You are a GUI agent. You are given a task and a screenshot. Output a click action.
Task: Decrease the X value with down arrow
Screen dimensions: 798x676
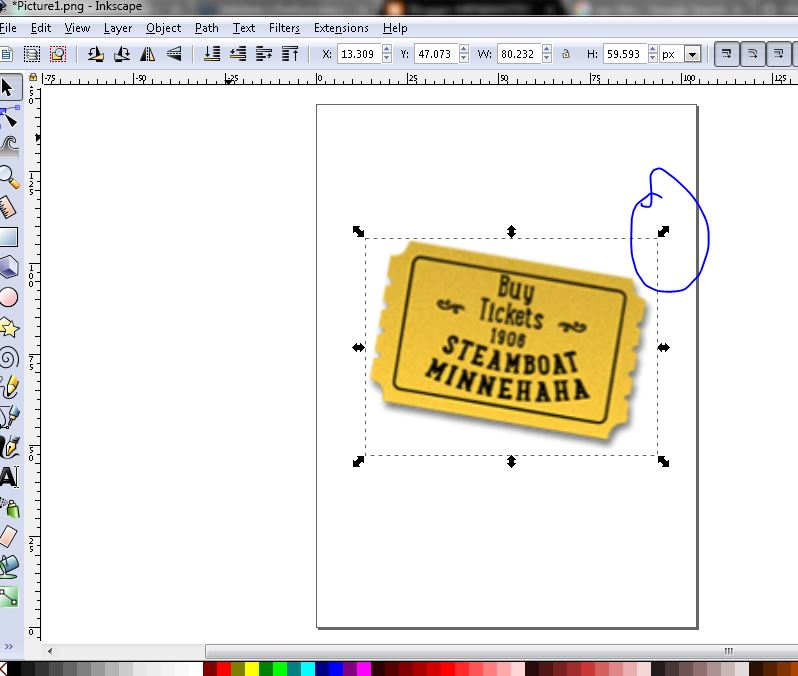tap(387, 59)
